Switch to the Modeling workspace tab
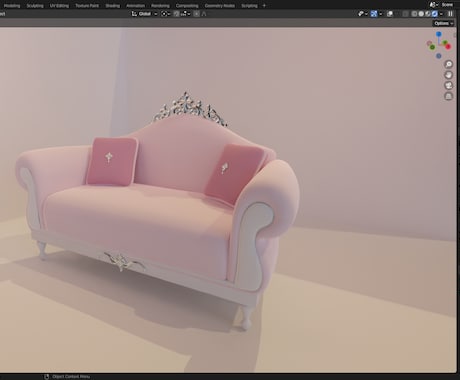 (12, 6)
